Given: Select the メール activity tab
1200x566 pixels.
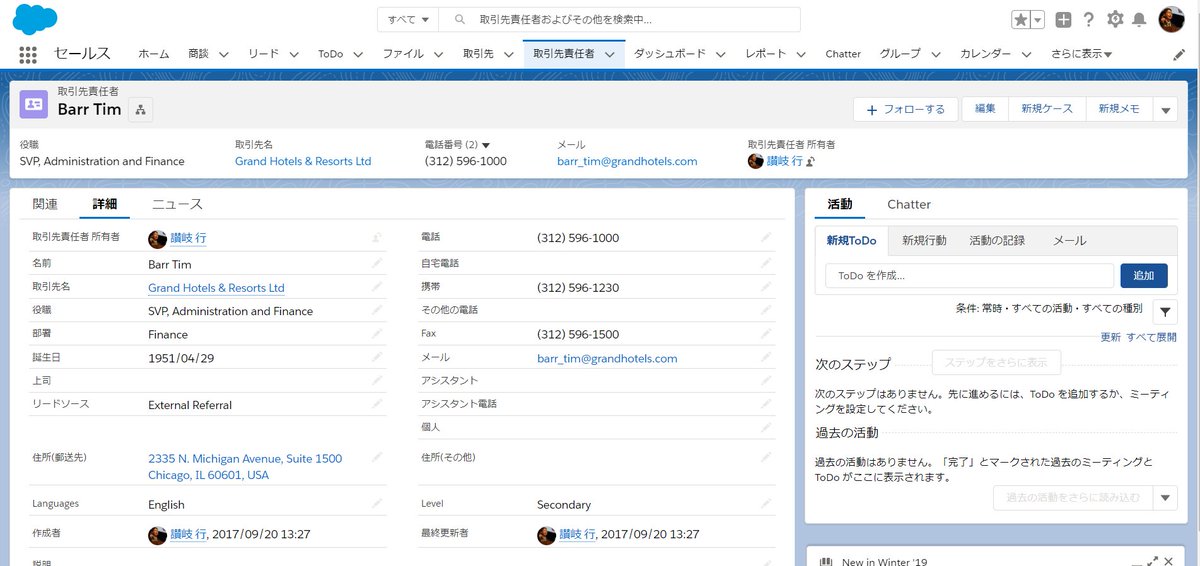Looking at the screenshot, I should [1069, 240].
